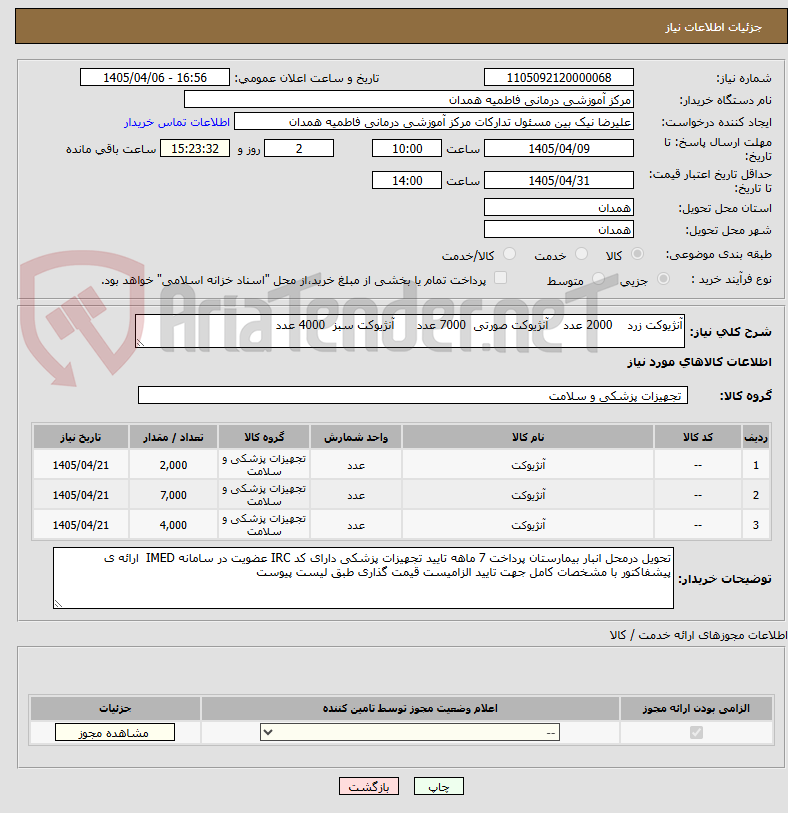Click the واحد شمارش column header
This screenshot has width=788, height=813.
point(356,437)
